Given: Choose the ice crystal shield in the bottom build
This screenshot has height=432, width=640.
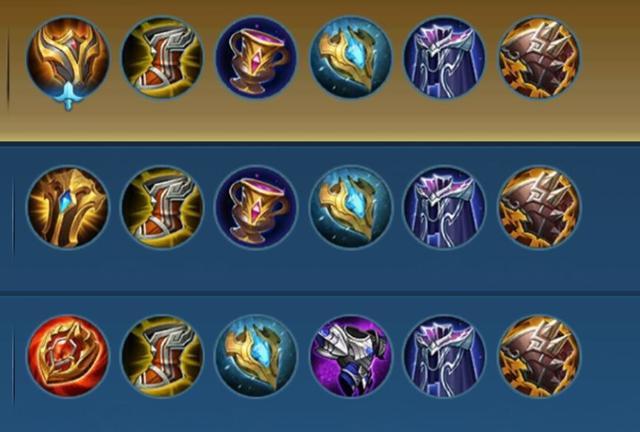Looking at the screenshot, I should coord(256,356).
